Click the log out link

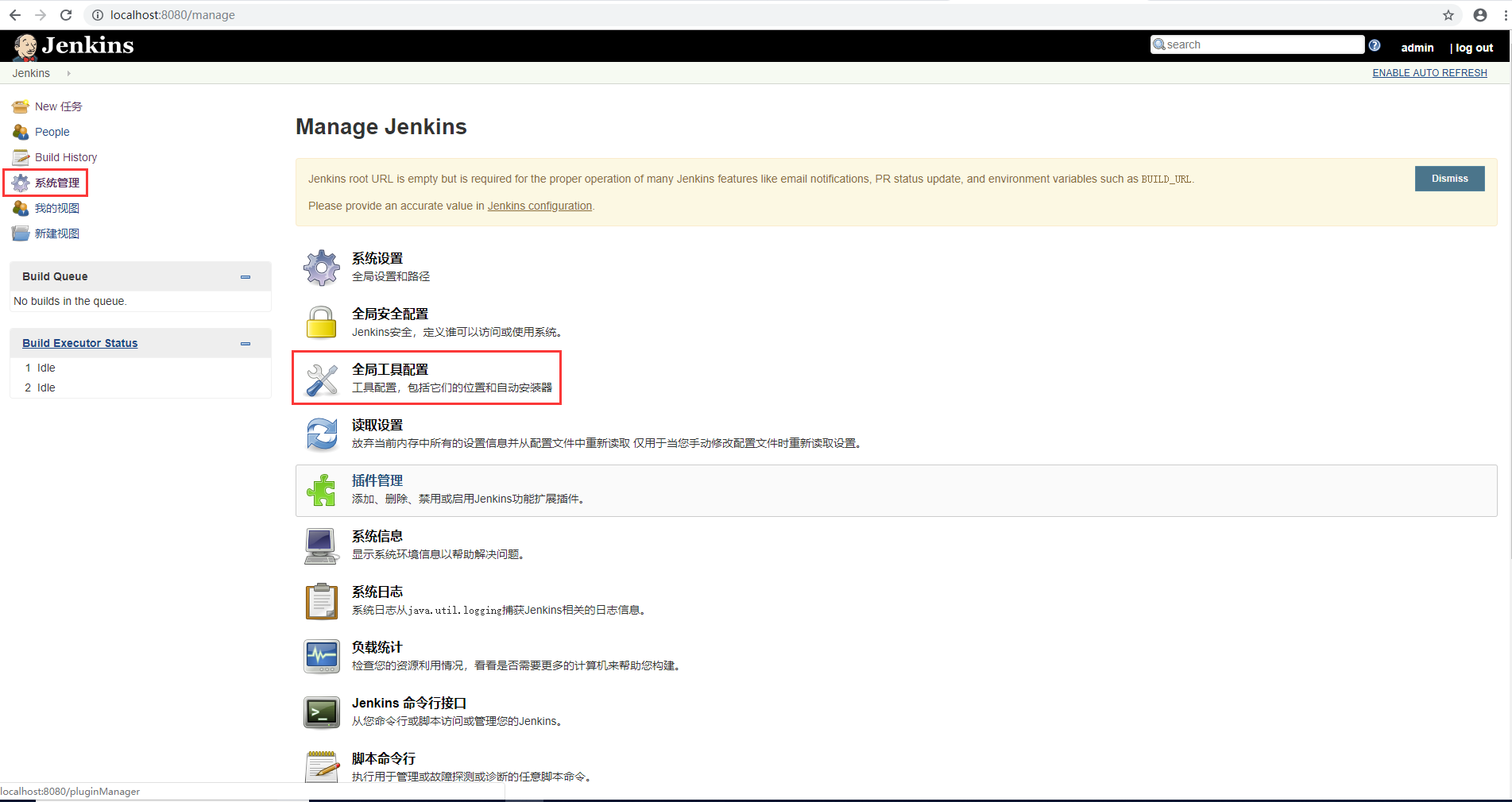(x=1474, y=48)
